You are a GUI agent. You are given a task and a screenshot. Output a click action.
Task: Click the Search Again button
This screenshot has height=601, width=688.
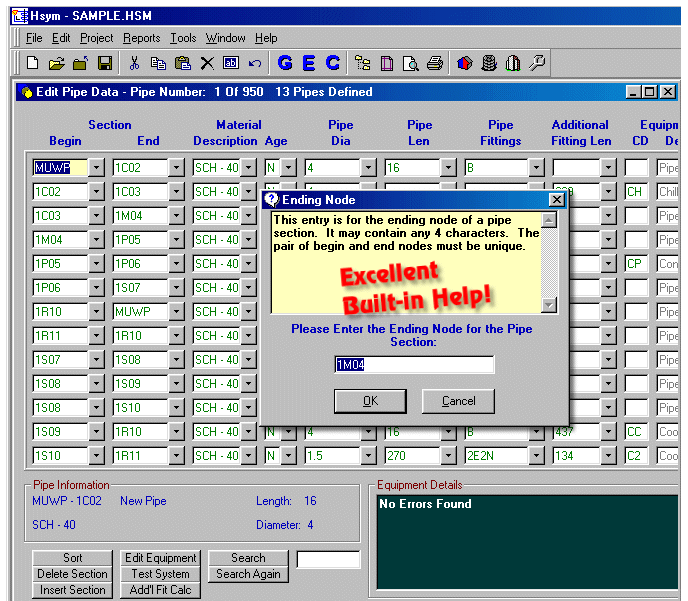(248, 574)
